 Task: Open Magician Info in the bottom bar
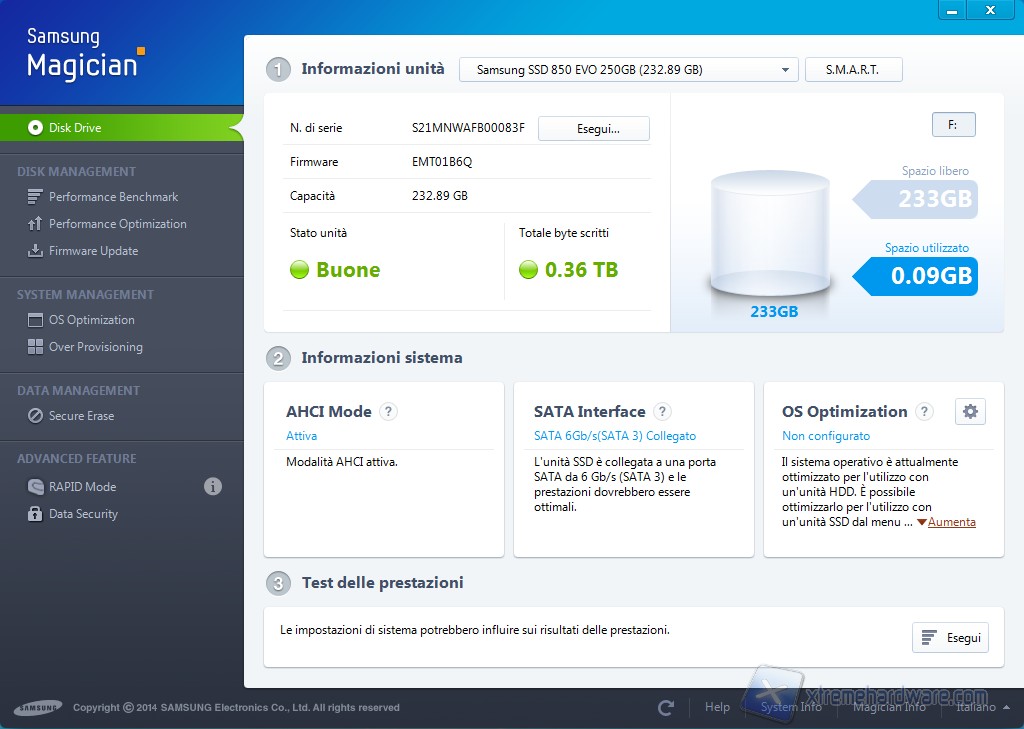(888, 707)
